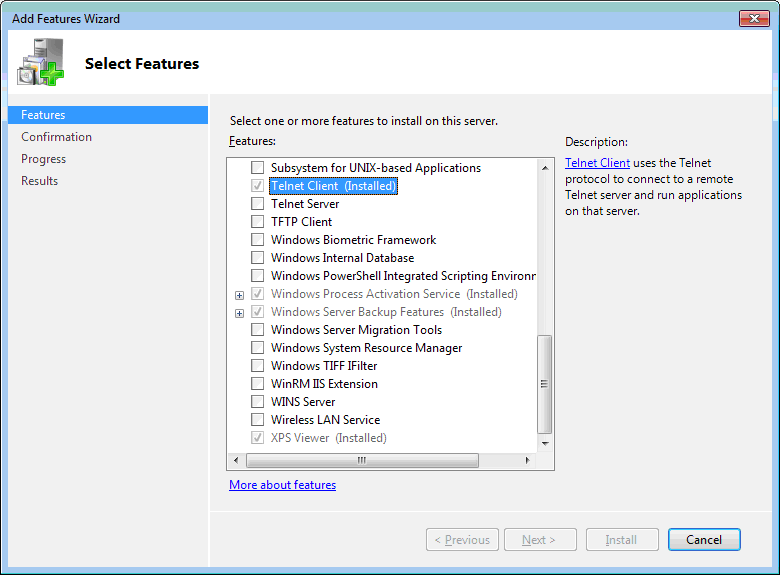Select the Windows Internal Database label
The image size is (780, 575).
pyautogui.click(x=342, y=258)
